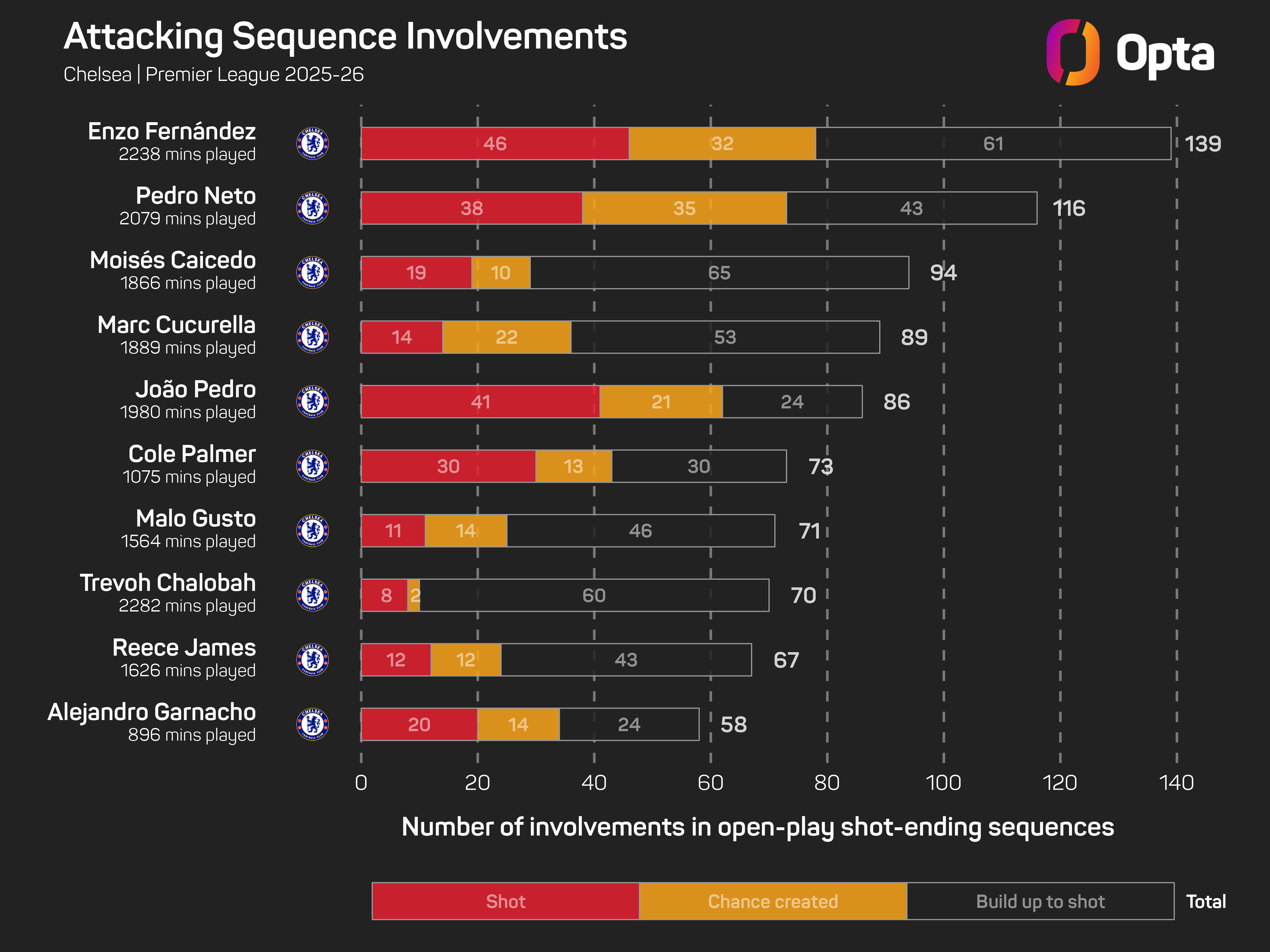
Task: Click the red Shot legend swatch
Action: pos(505,901)
